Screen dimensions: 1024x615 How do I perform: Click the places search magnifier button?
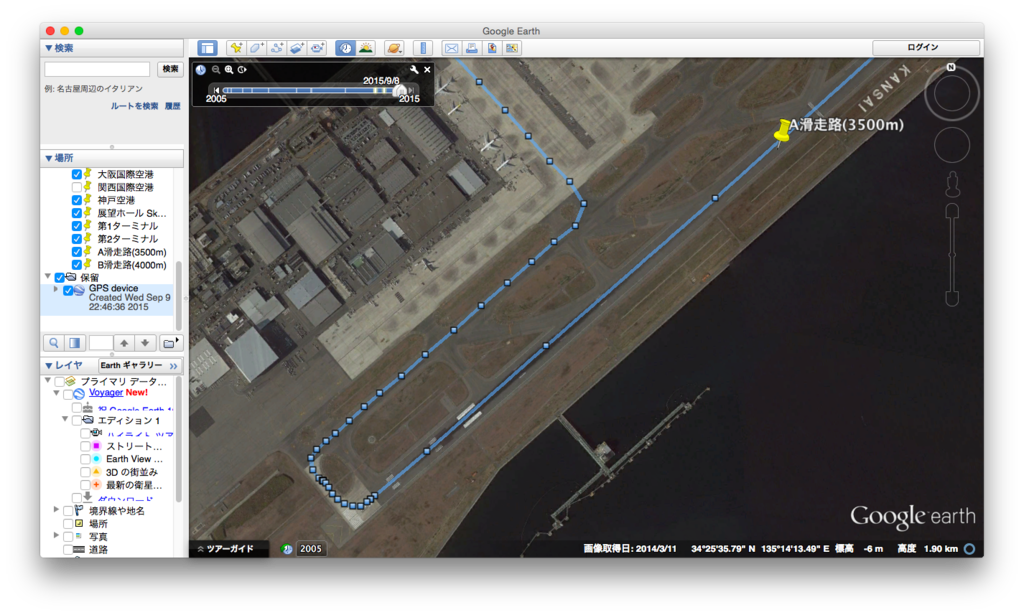coord(54,343)
